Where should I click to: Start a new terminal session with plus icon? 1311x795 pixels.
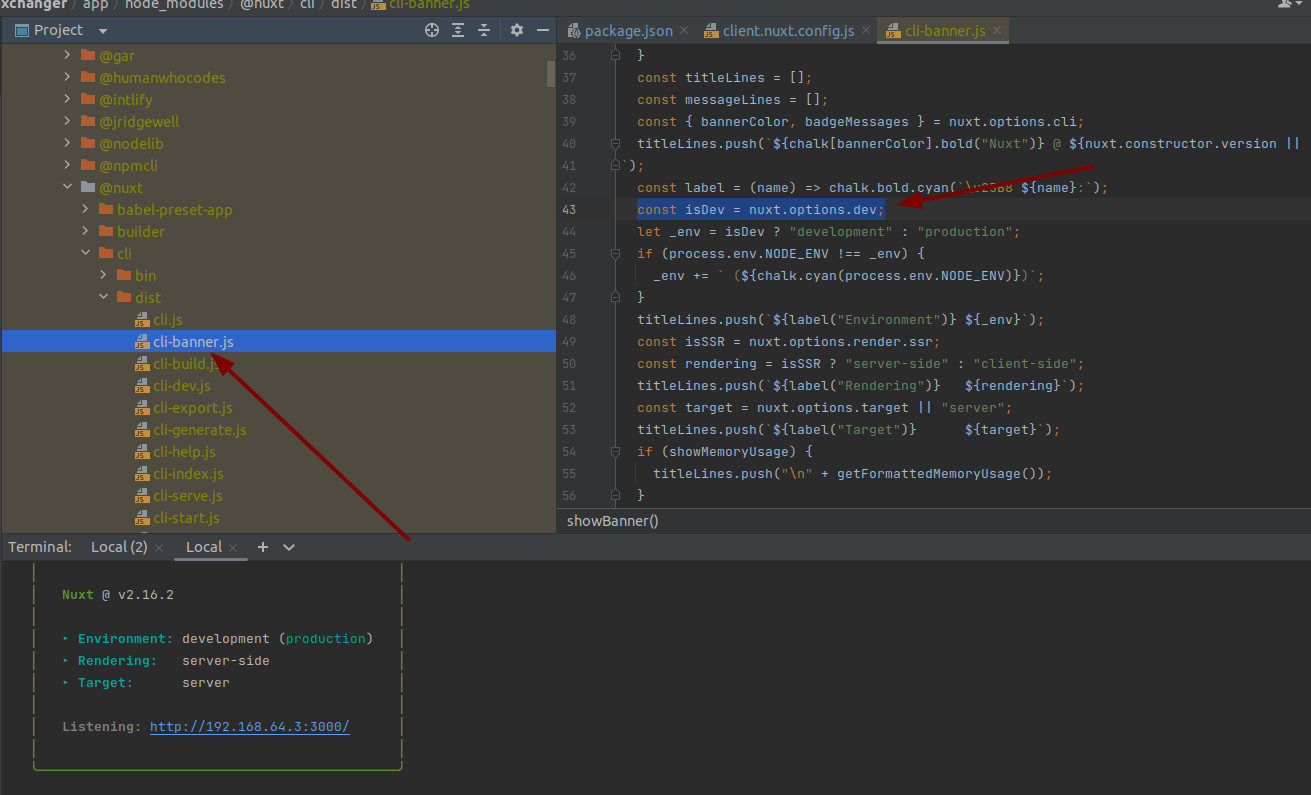coord(262,547)
